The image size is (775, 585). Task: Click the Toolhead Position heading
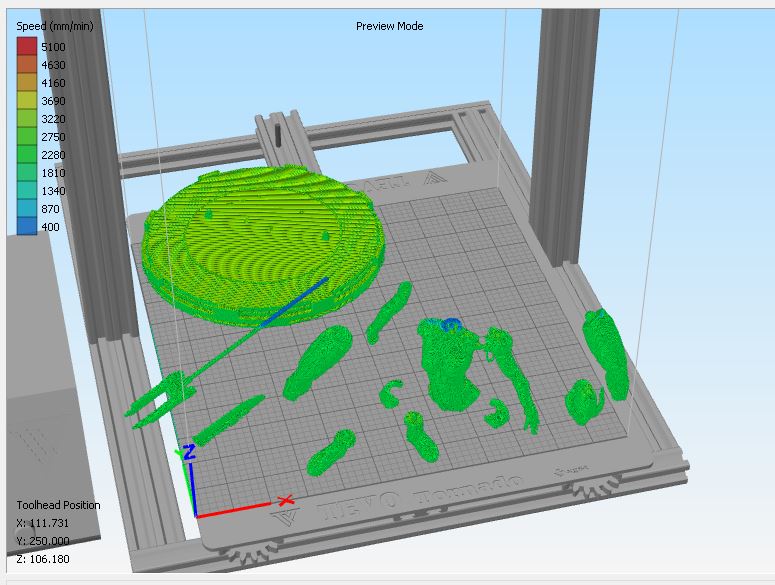coord(58,505)
